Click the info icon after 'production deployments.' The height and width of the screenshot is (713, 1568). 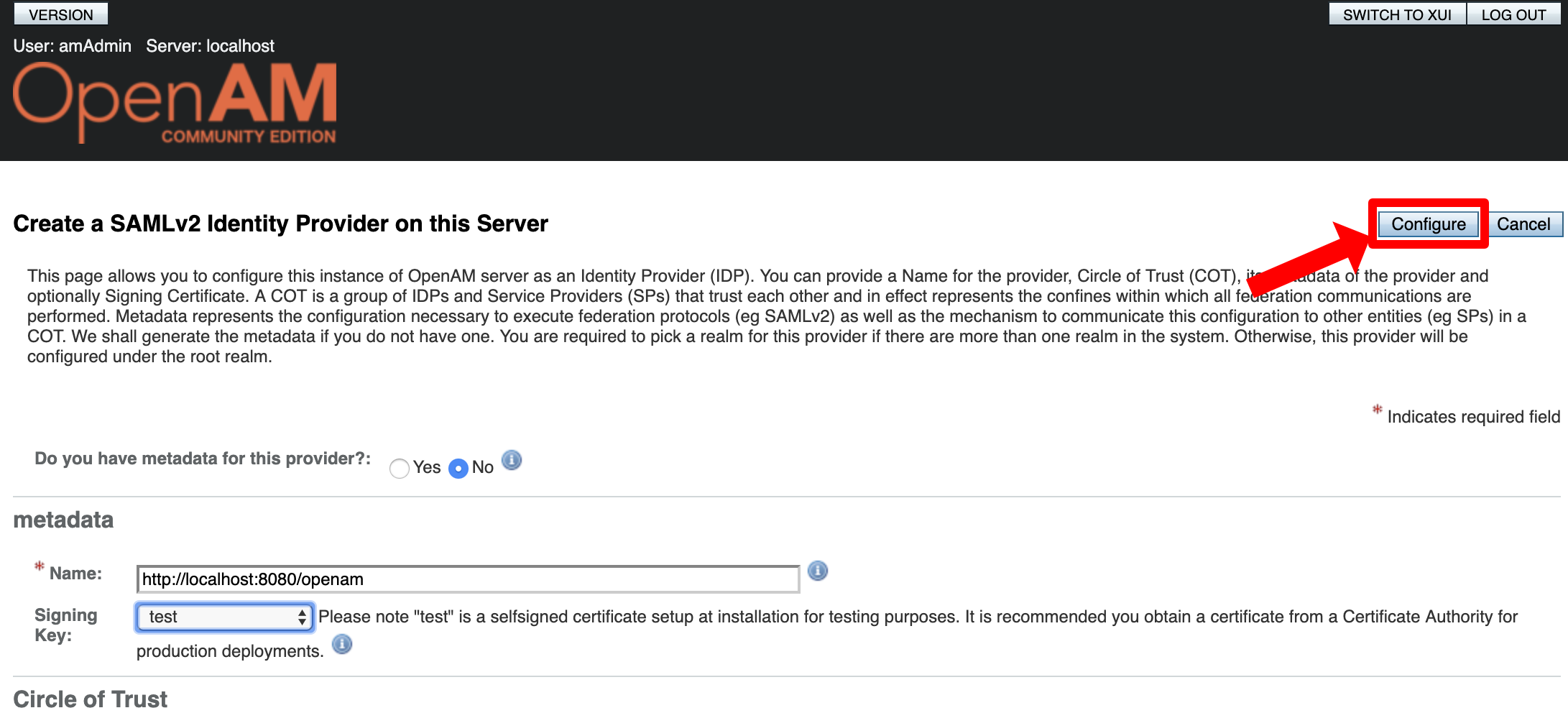(342, 644)
